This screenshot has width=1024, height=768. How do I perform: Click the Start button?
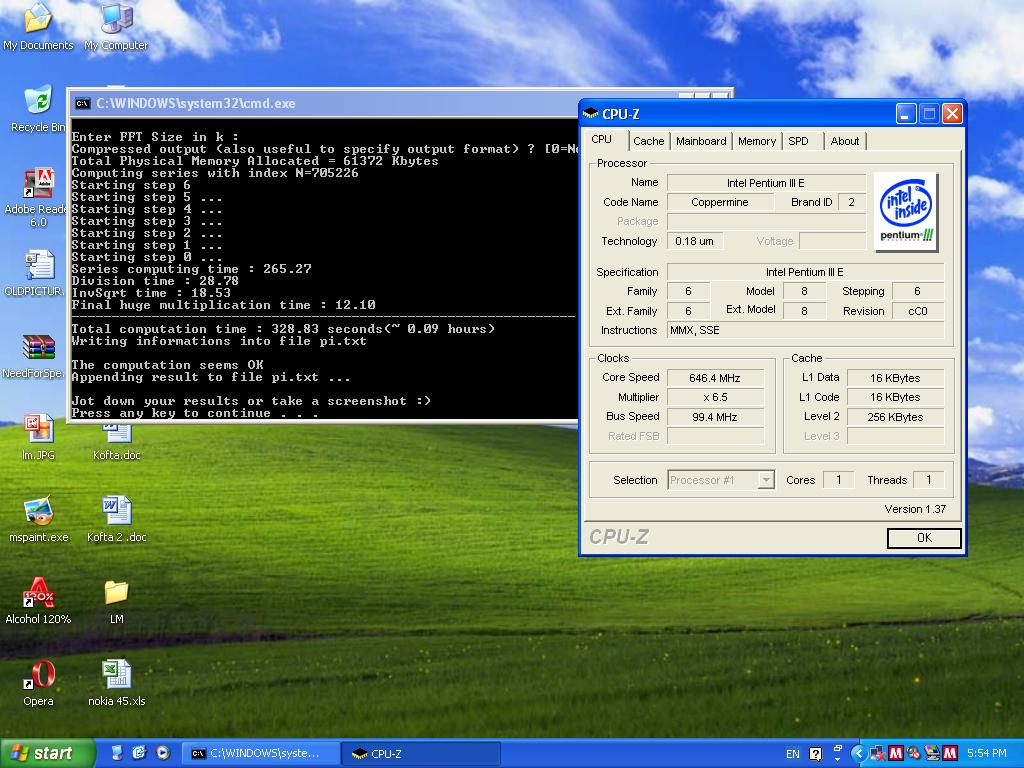click(46, 753)
